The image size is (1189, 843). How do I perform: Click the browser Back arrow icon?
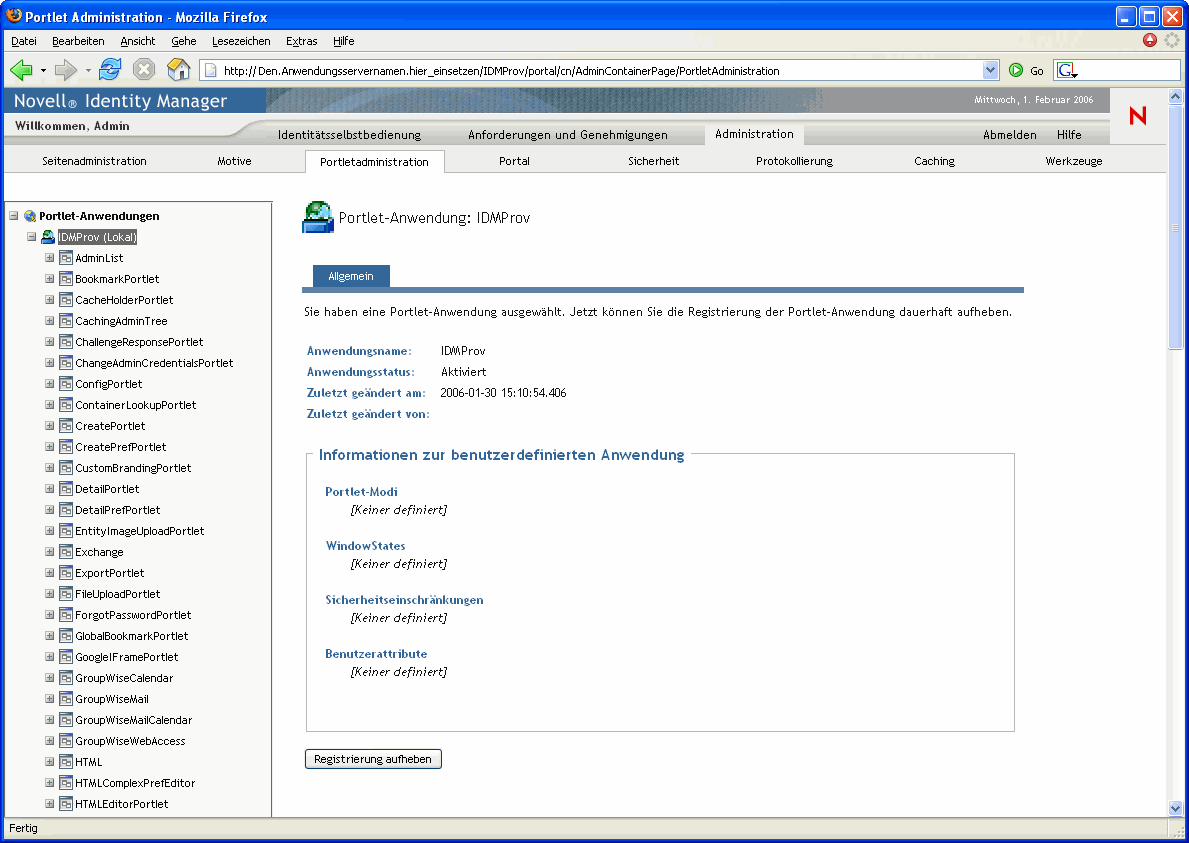[x=21, y=71]
